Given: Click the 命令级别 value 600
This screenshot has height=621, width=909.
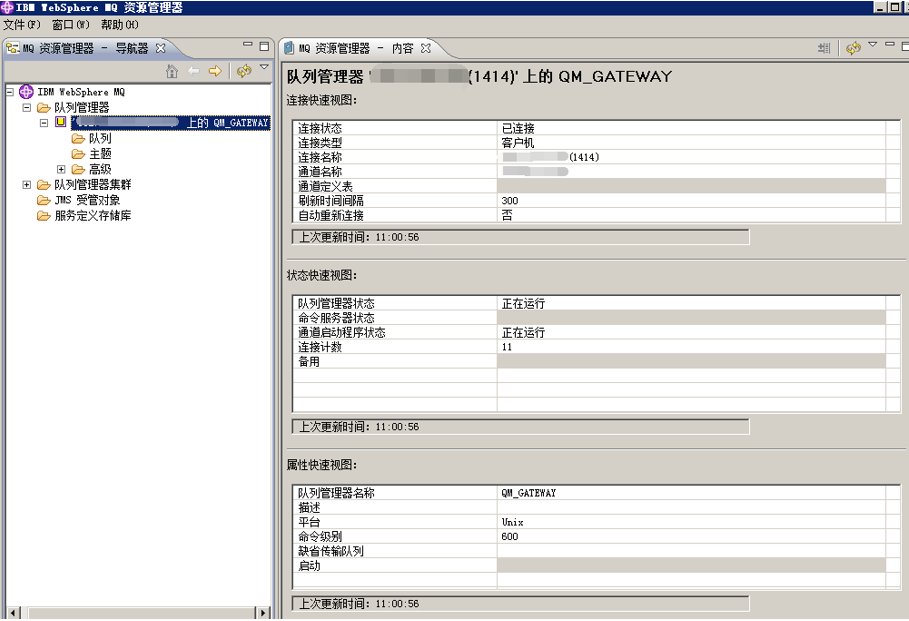Looking at the screenshot, I should coord(510,536).
